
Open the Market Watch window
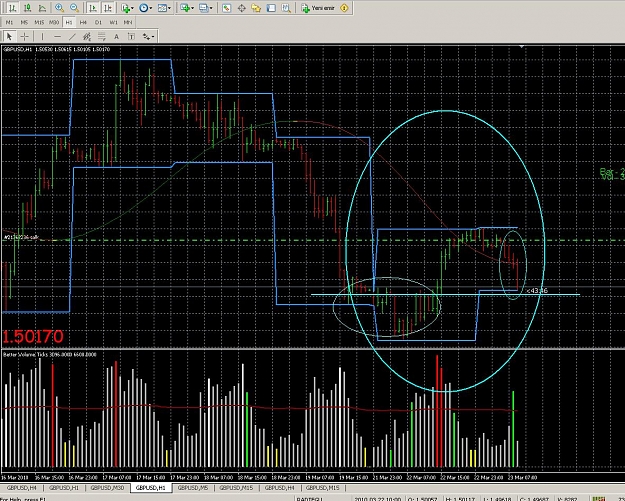[226, 8]
